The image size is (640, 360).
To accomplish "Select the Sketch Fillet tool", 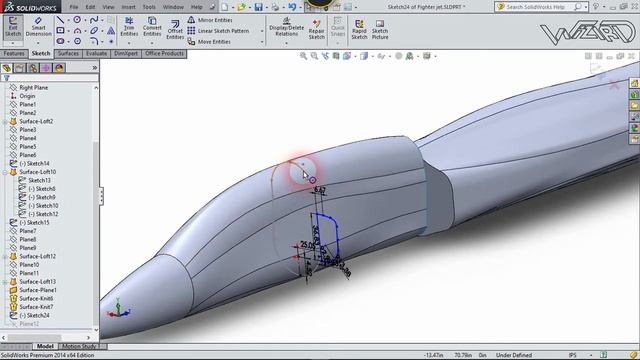I will click(x=94, y=41).
